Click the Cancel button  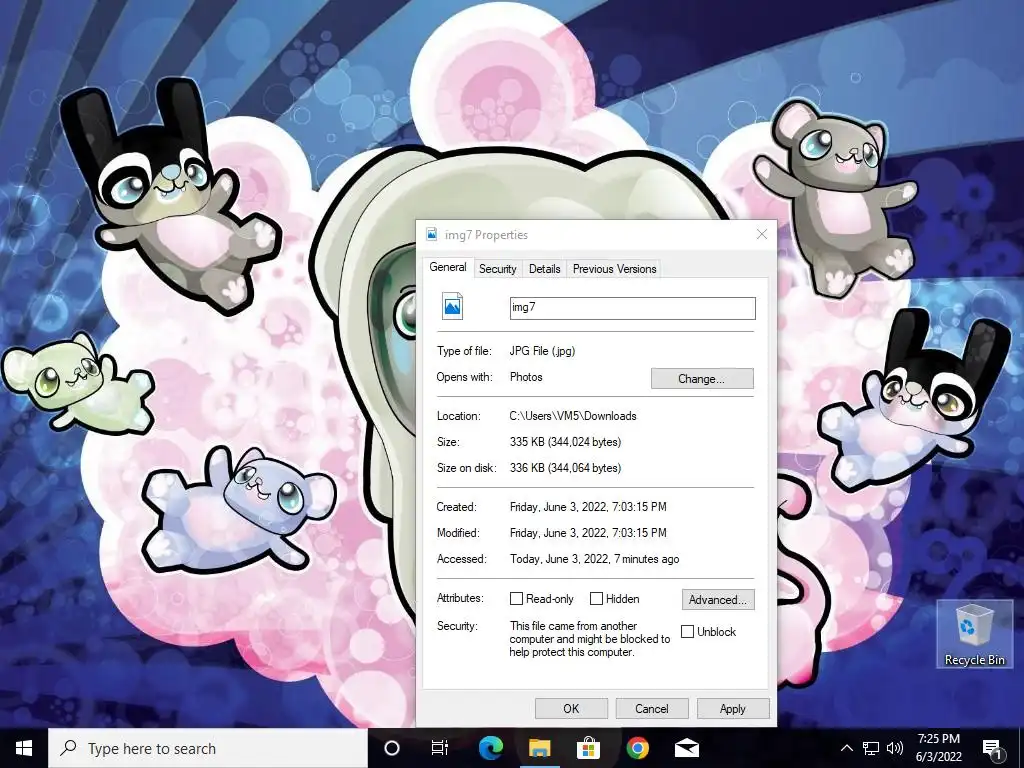click(652, 709)
